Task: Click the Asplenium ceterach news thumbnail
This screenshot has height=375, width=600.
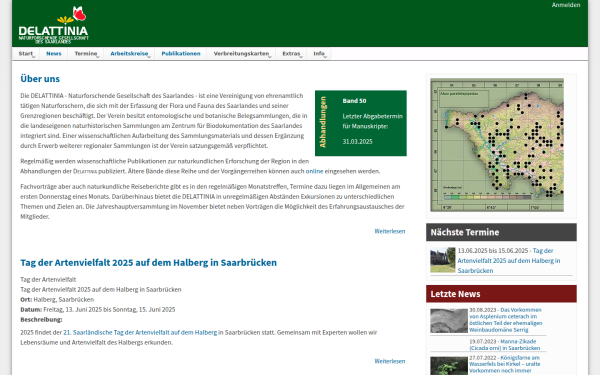Action: pos(449,321)
